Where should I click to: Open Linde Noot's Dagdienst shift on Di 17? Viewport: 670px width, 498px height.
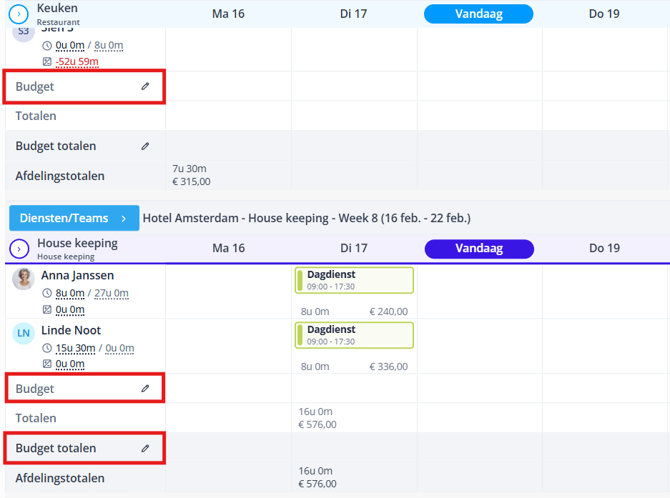point(354,335)
